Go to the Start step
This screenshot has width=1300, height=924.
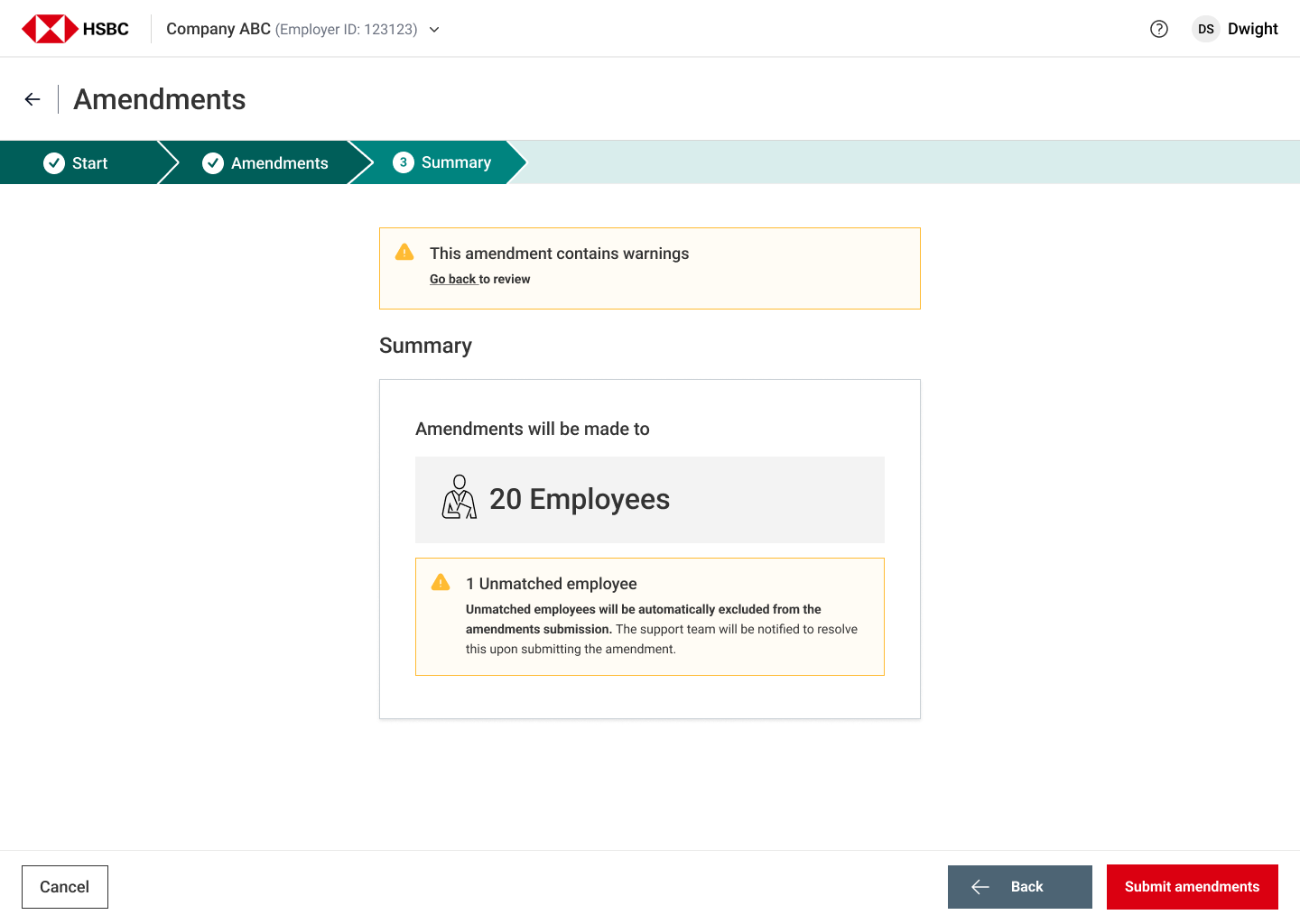(79, 162)
